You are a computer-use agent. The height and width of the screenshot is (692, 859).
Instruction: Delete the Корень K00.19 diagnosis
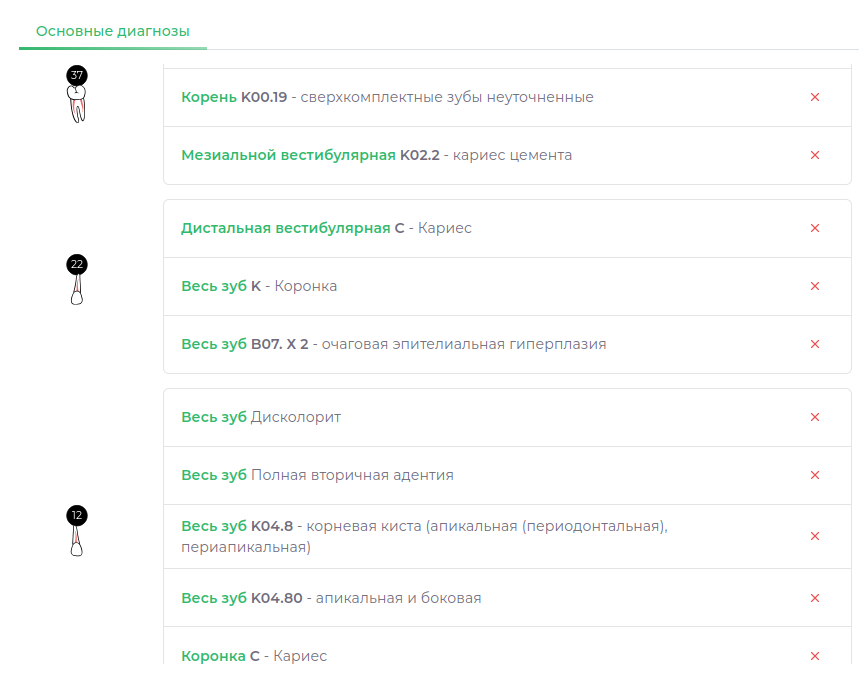click(x=816, y=97)
